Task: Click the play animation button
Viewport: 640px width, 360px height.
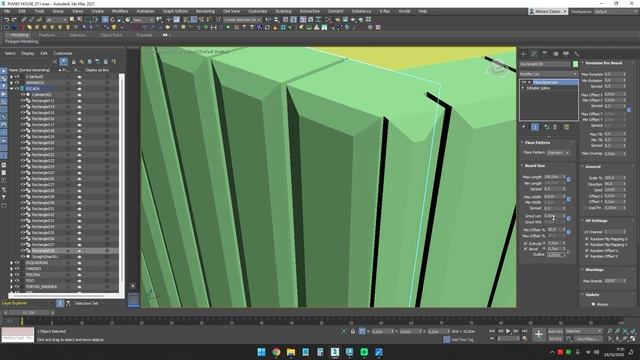Action: point(508,331)
